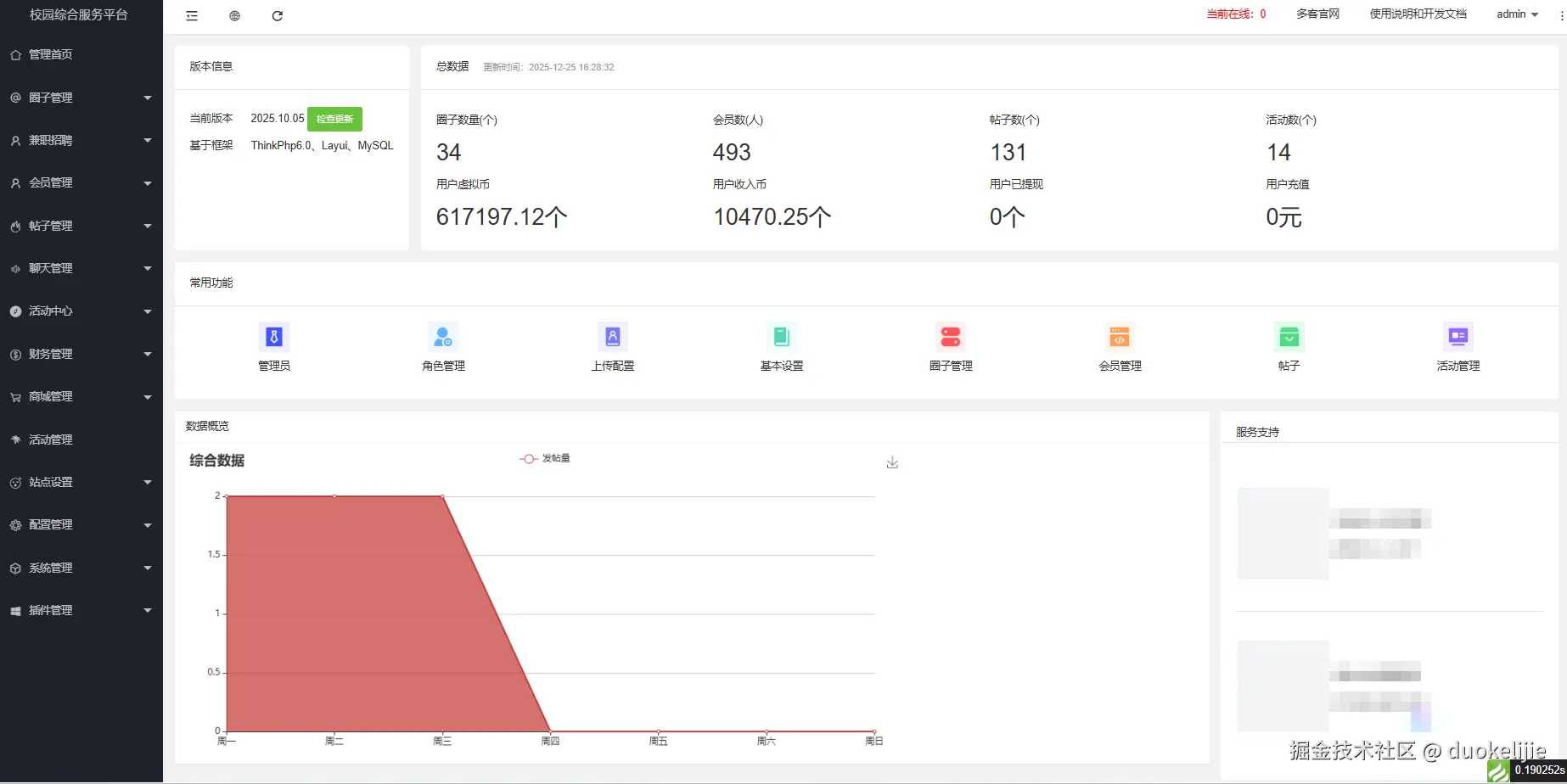The height and width of the screenshot is (784, 1567).
Task: Click the 用户充值 value 0元
Action: coord(1284,217)
